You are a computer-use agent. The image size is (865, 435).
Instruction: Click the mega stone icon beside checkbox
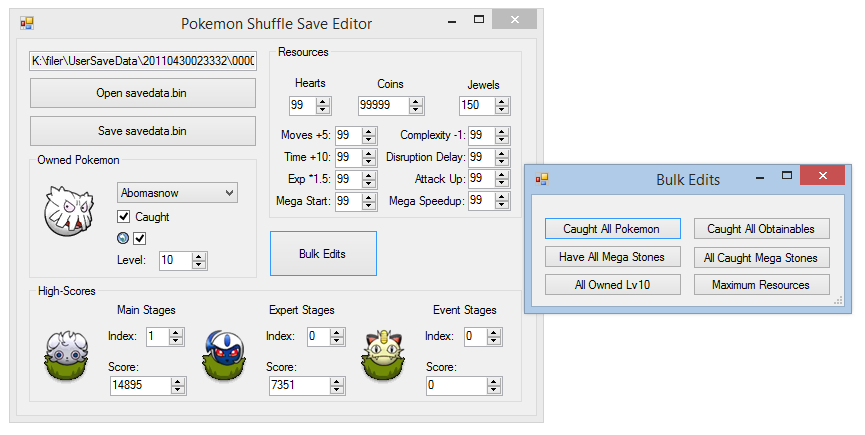click(124, 238)
